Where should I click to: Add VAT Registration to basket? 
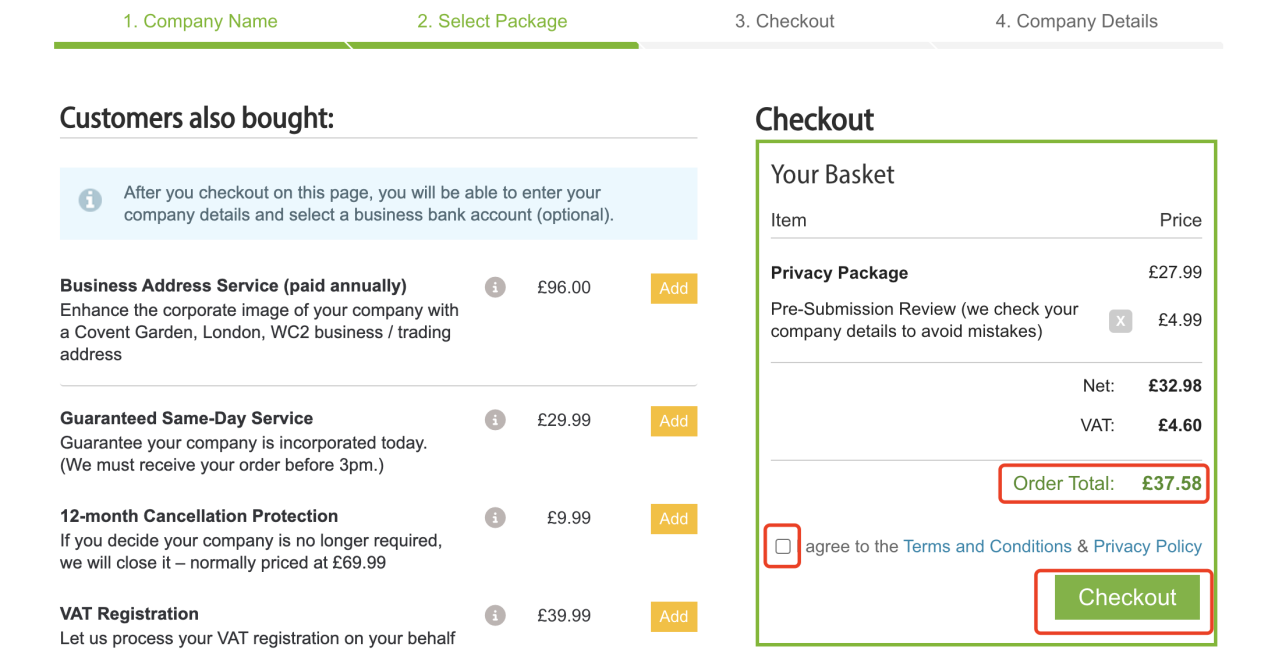(x=674, y=616)
